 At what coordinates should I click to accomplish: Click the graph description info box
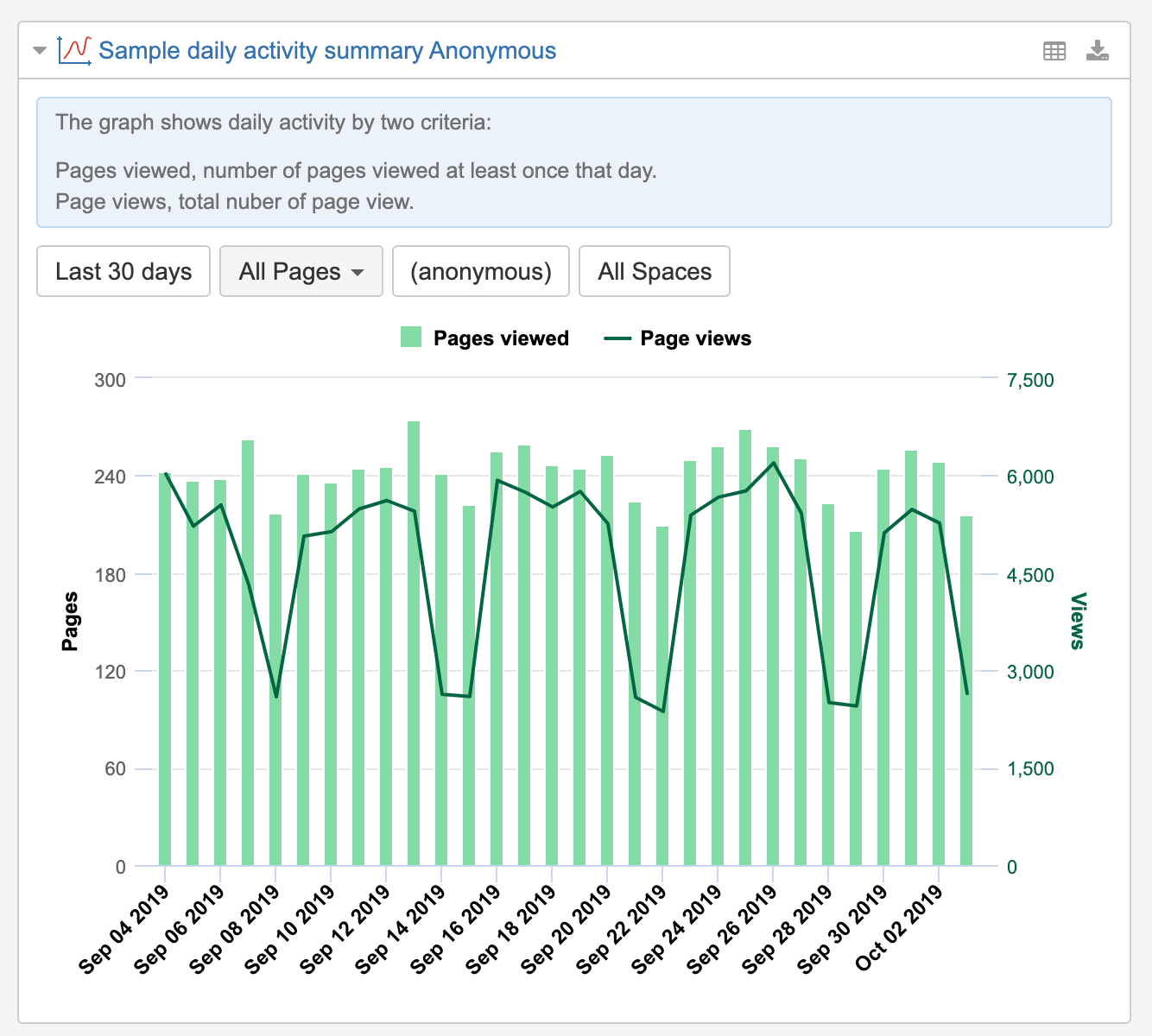[x=574, y=162]
